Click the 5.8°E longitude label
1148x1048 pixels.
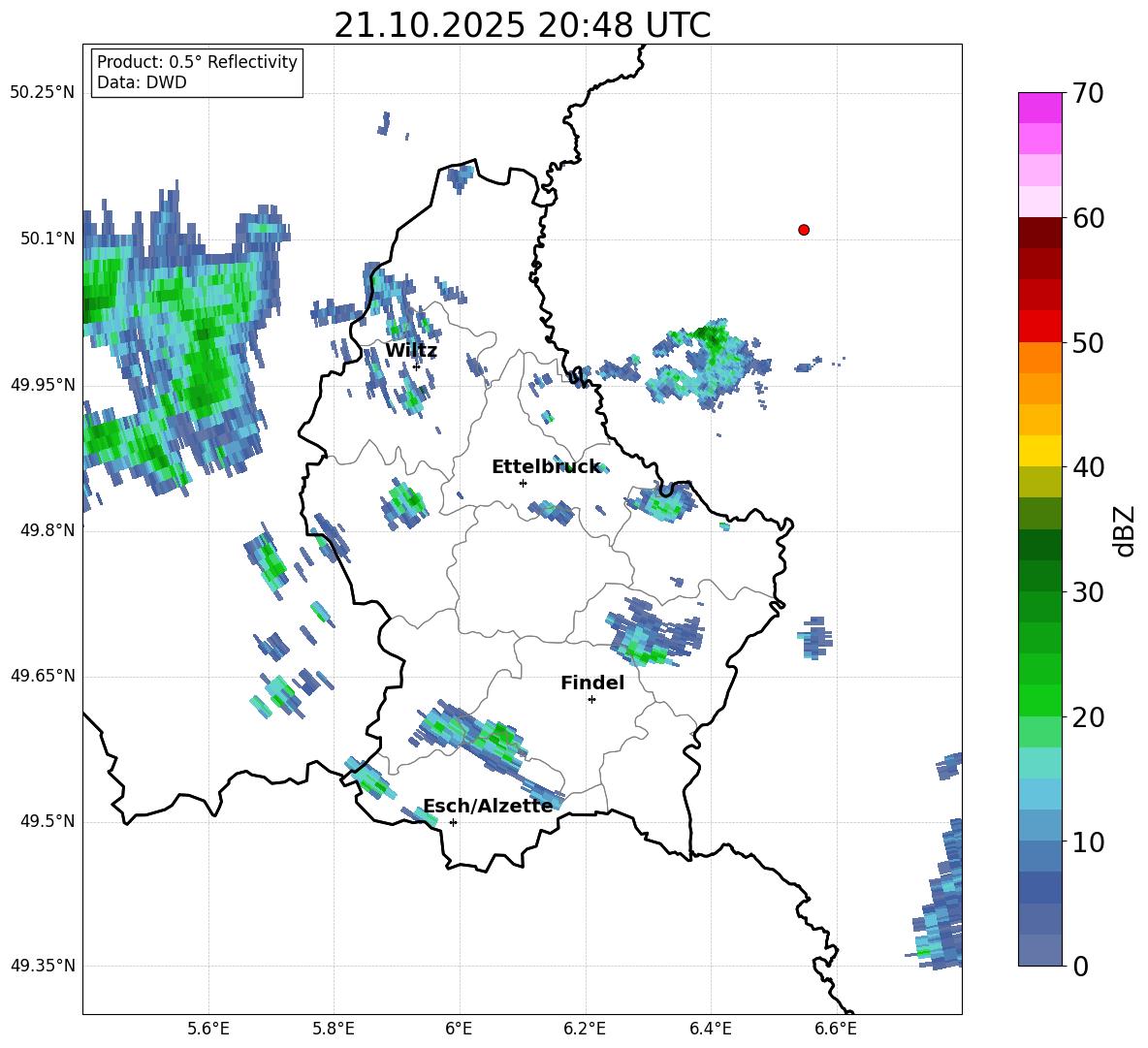pyautogui.click(x=334, y=1029)
